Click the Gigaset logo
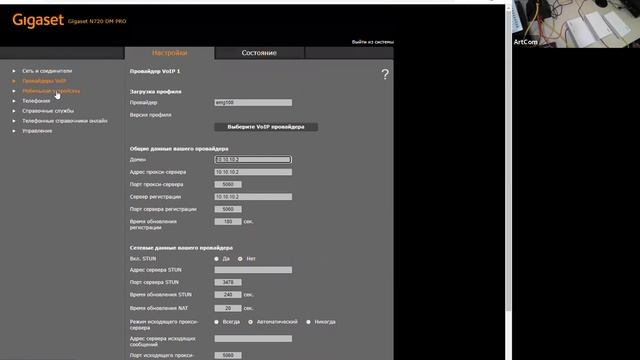Screen dimensions: 640x360 click(38, 20)
